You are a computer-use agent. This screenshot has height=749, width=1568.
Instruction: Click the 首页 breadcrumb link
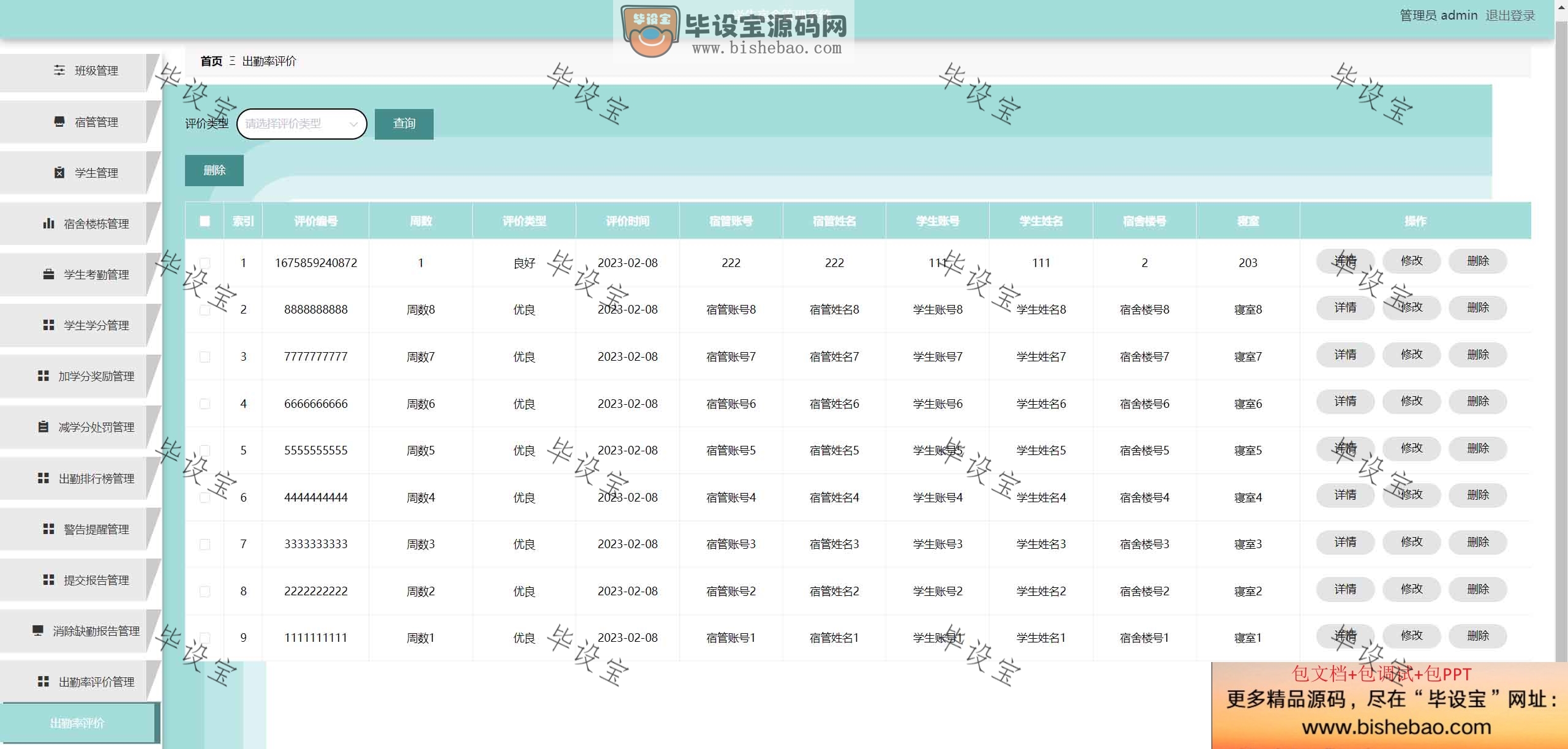211,61
